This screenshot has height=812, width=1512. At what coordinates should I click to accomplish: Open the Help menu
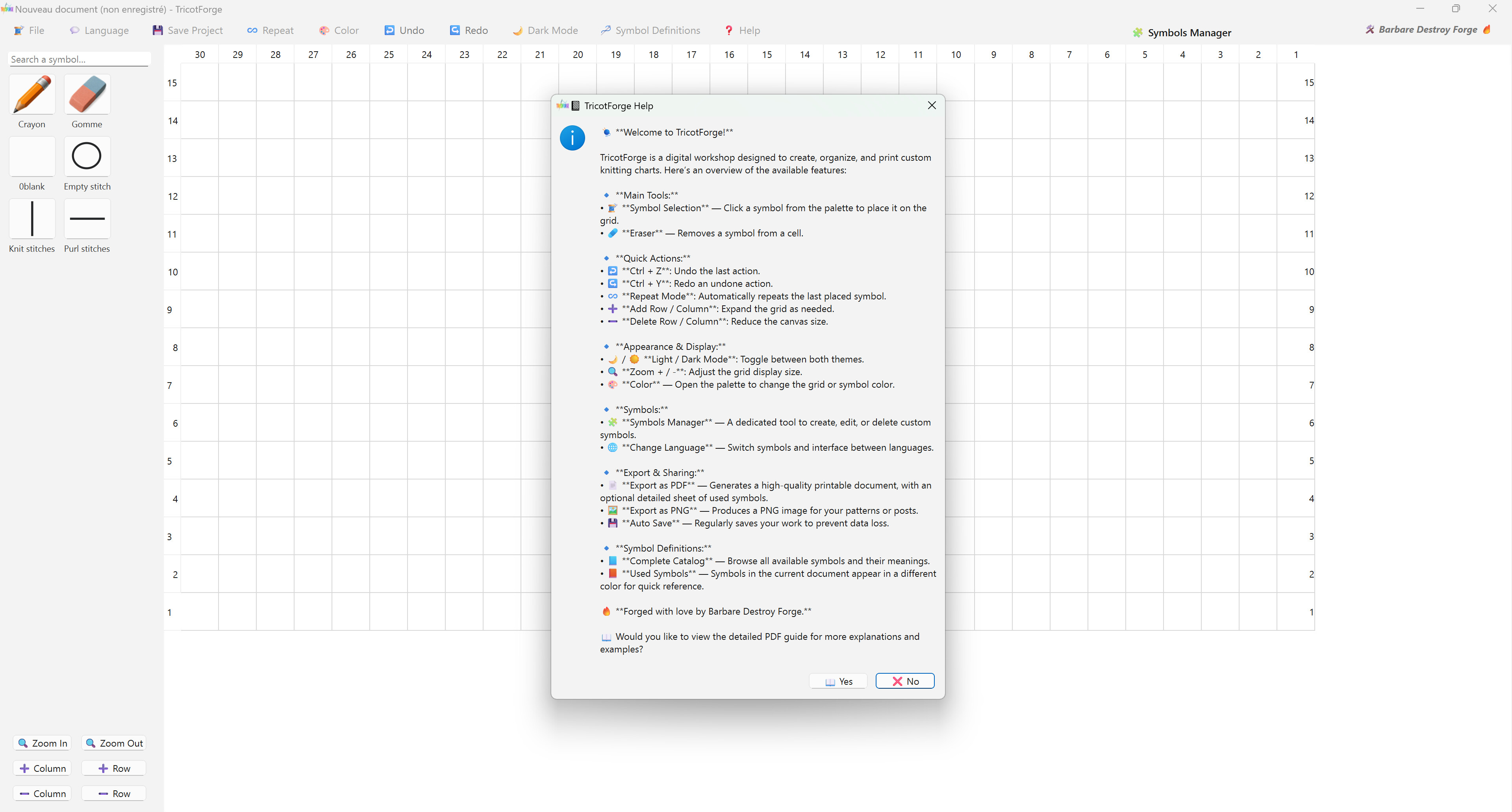point(741,30)
